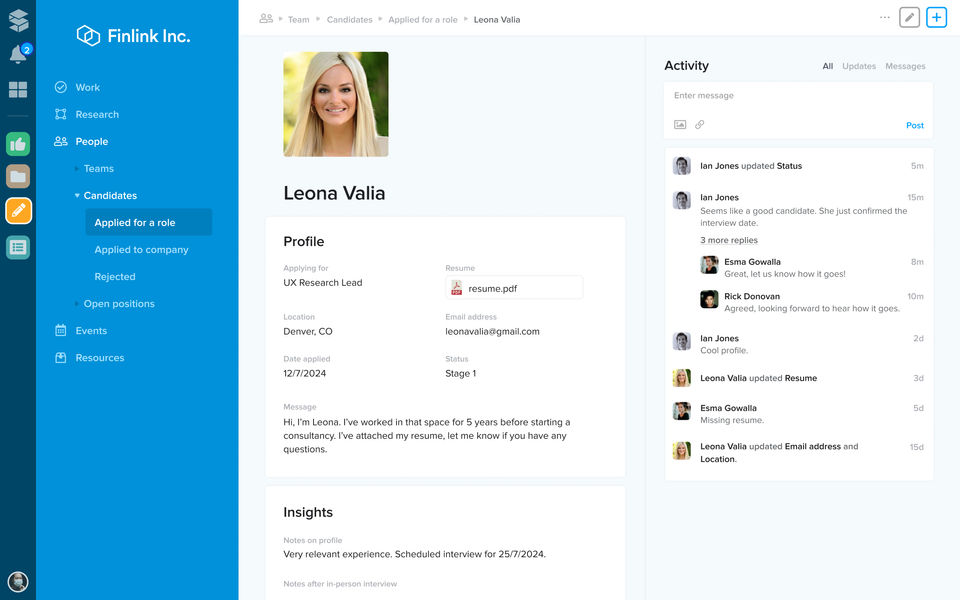
Task: Select Applied to company item
Action: click(141, 250)
